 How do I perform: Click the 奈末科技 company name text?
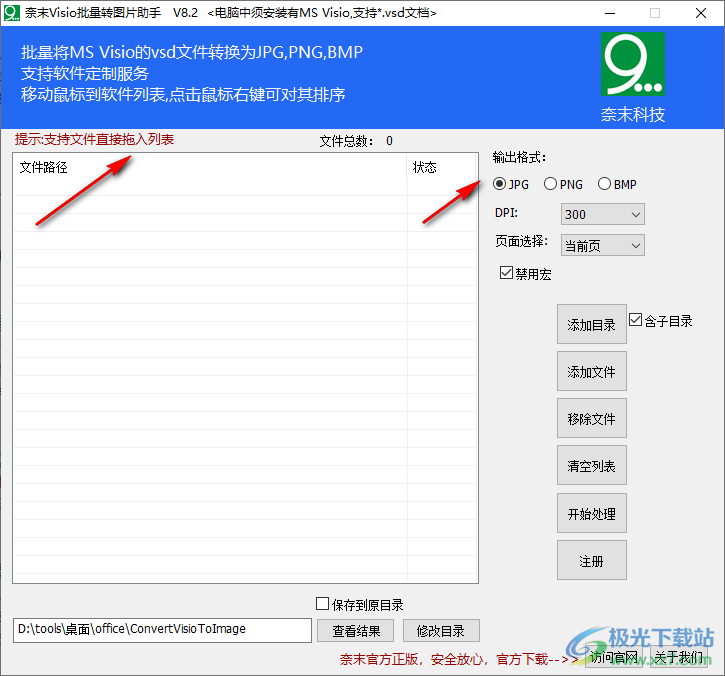pyautogui.click(x=633, y=114)
